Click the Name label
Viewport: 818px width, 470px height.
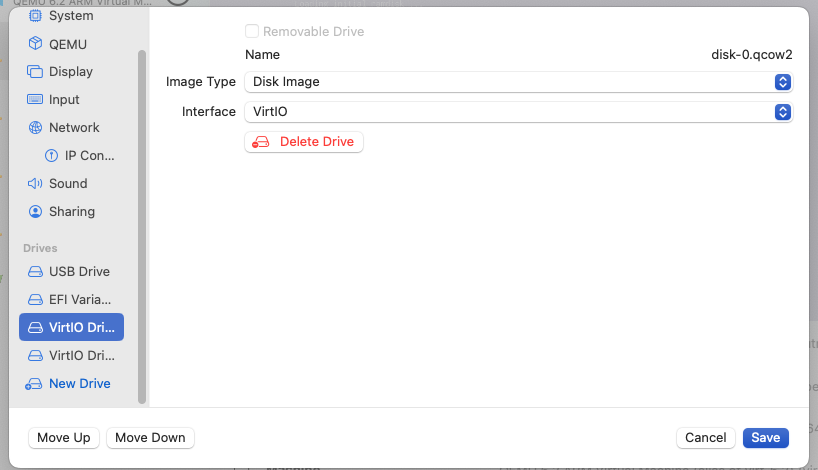(x=262, y=55)
